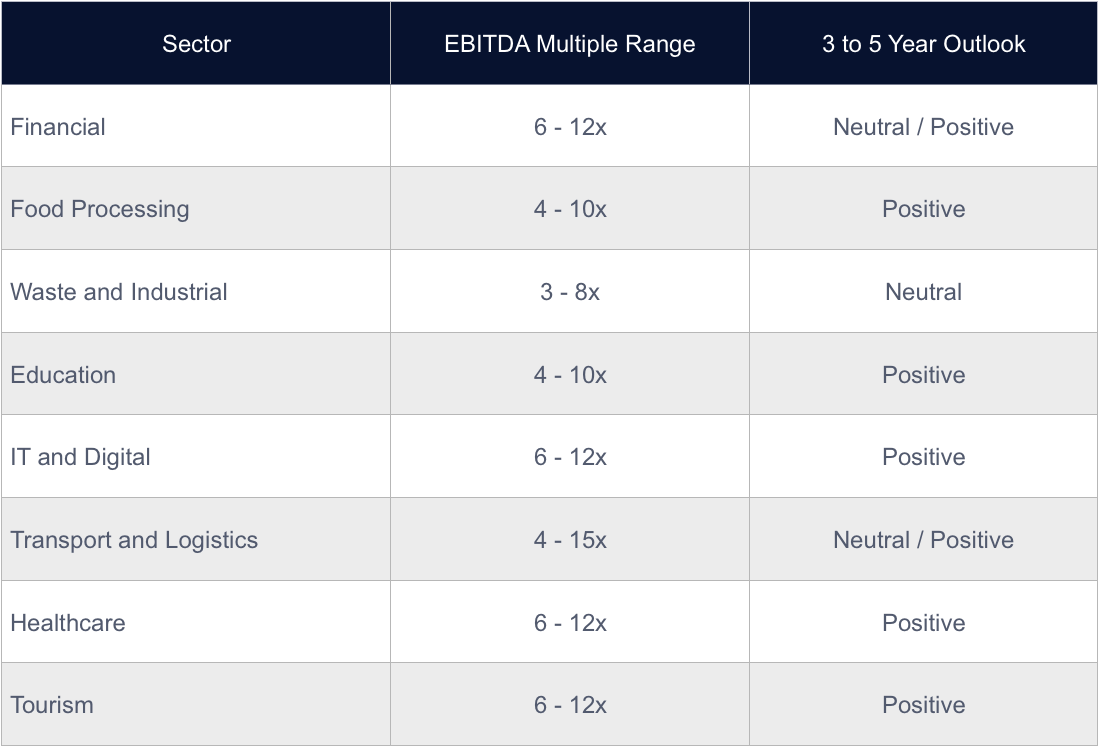Select the Financial sector cell

pyautogui.click(x=58, y=127)
